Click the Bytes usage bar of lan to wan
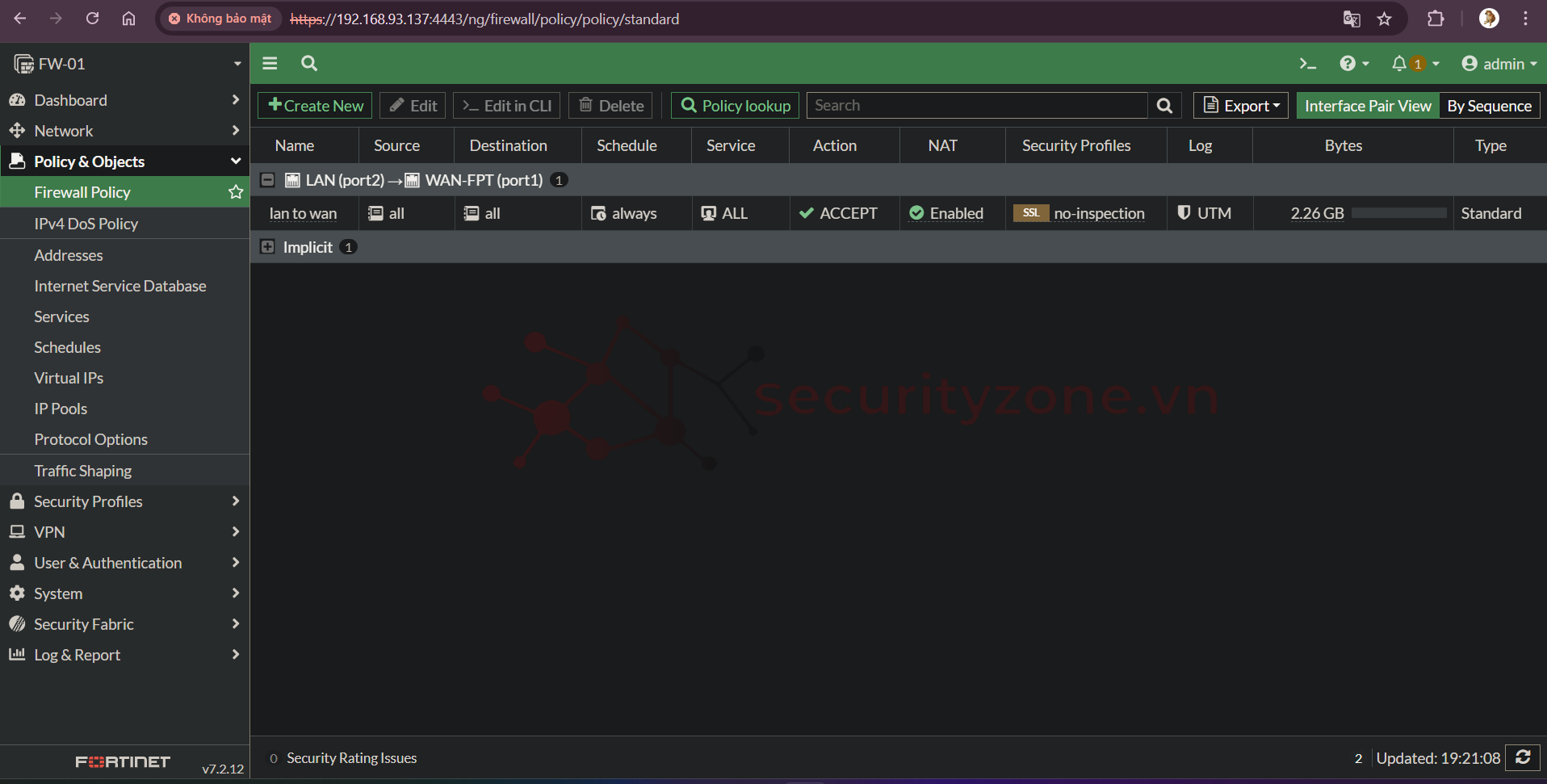The image size is (1547, 784). 1398,213
